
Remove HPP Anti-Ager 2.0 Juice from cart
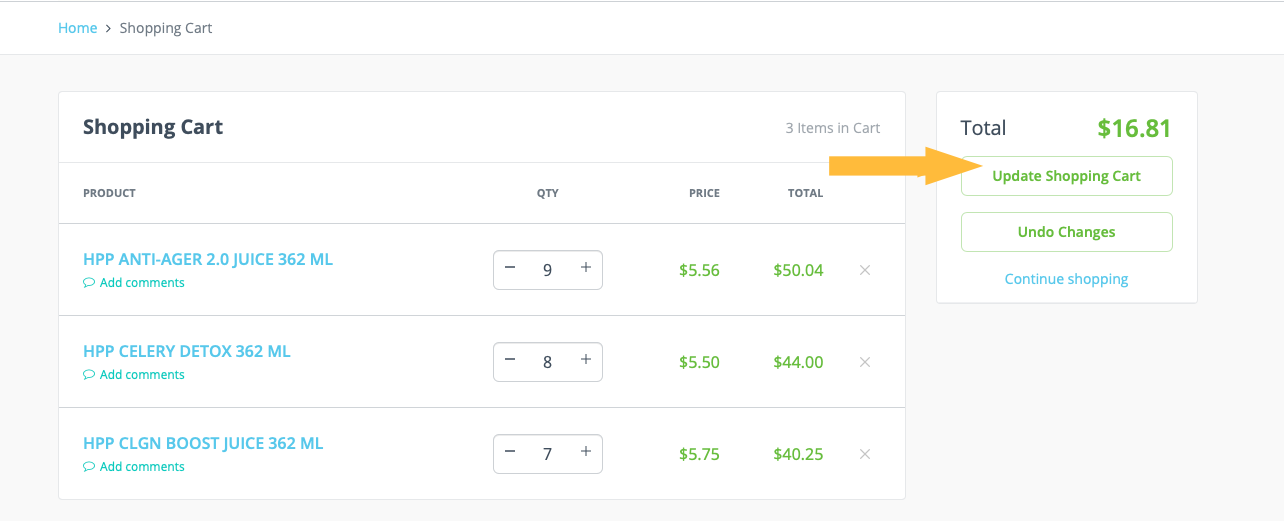pos(865,270)
